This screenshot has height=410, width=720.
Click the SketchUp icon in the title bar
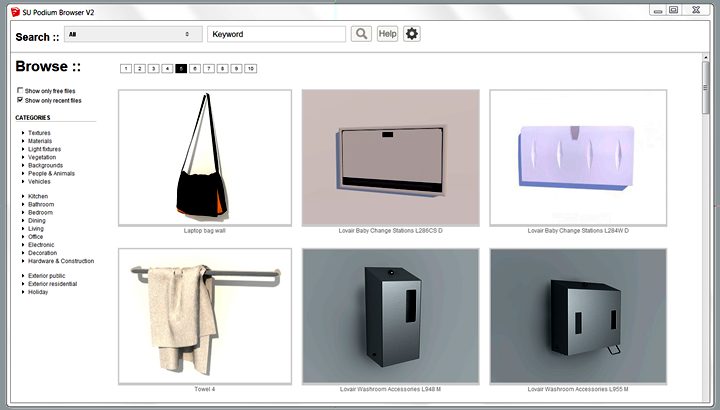16,12
